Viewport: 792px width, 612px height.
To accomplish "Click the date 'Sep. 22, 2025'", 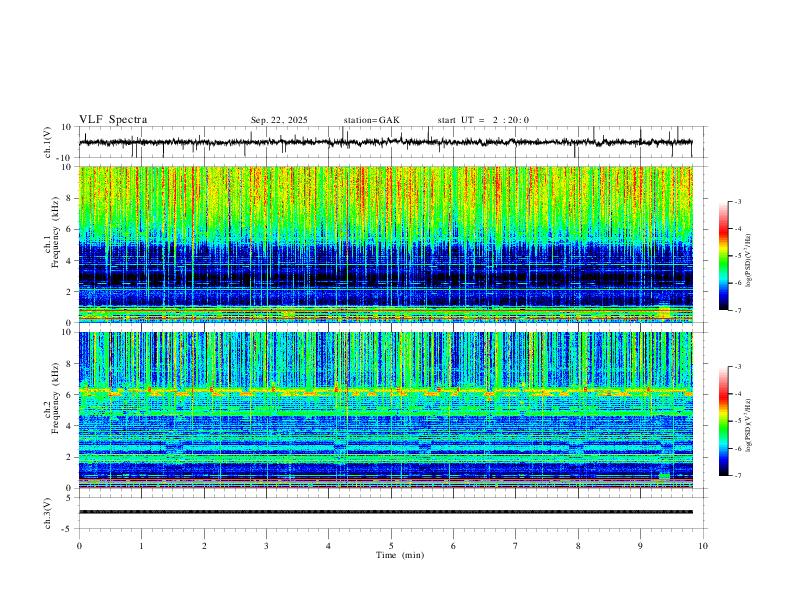I will pyautogui.click(x=279, y=120).
